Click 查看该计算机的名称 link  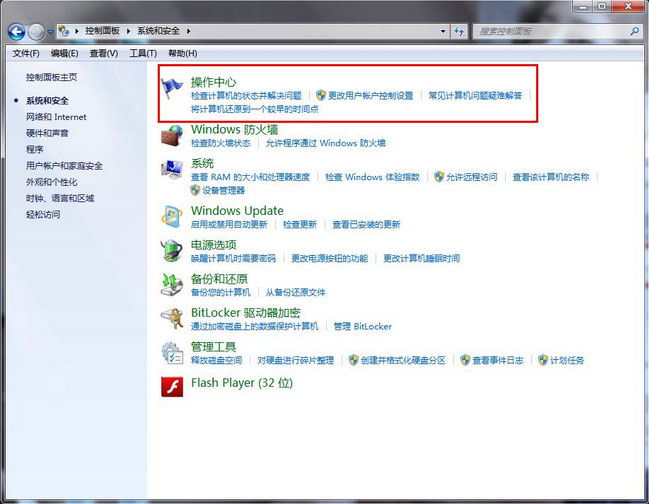[551, 177]
